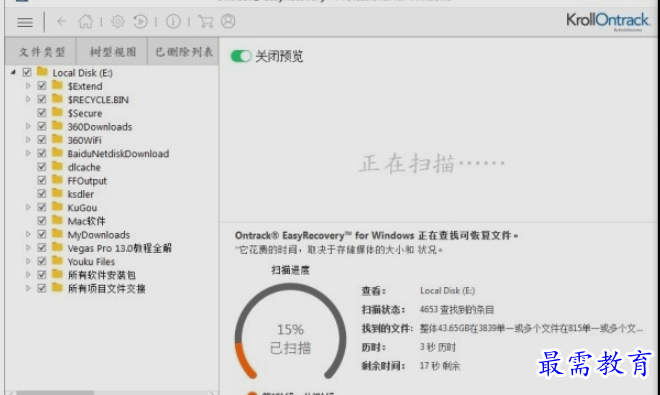Screen dimensions: 660x395
Task: Uncheck the 所有软件安装包 checkbox
Action: pyautogui.click(x=42, y=275)
